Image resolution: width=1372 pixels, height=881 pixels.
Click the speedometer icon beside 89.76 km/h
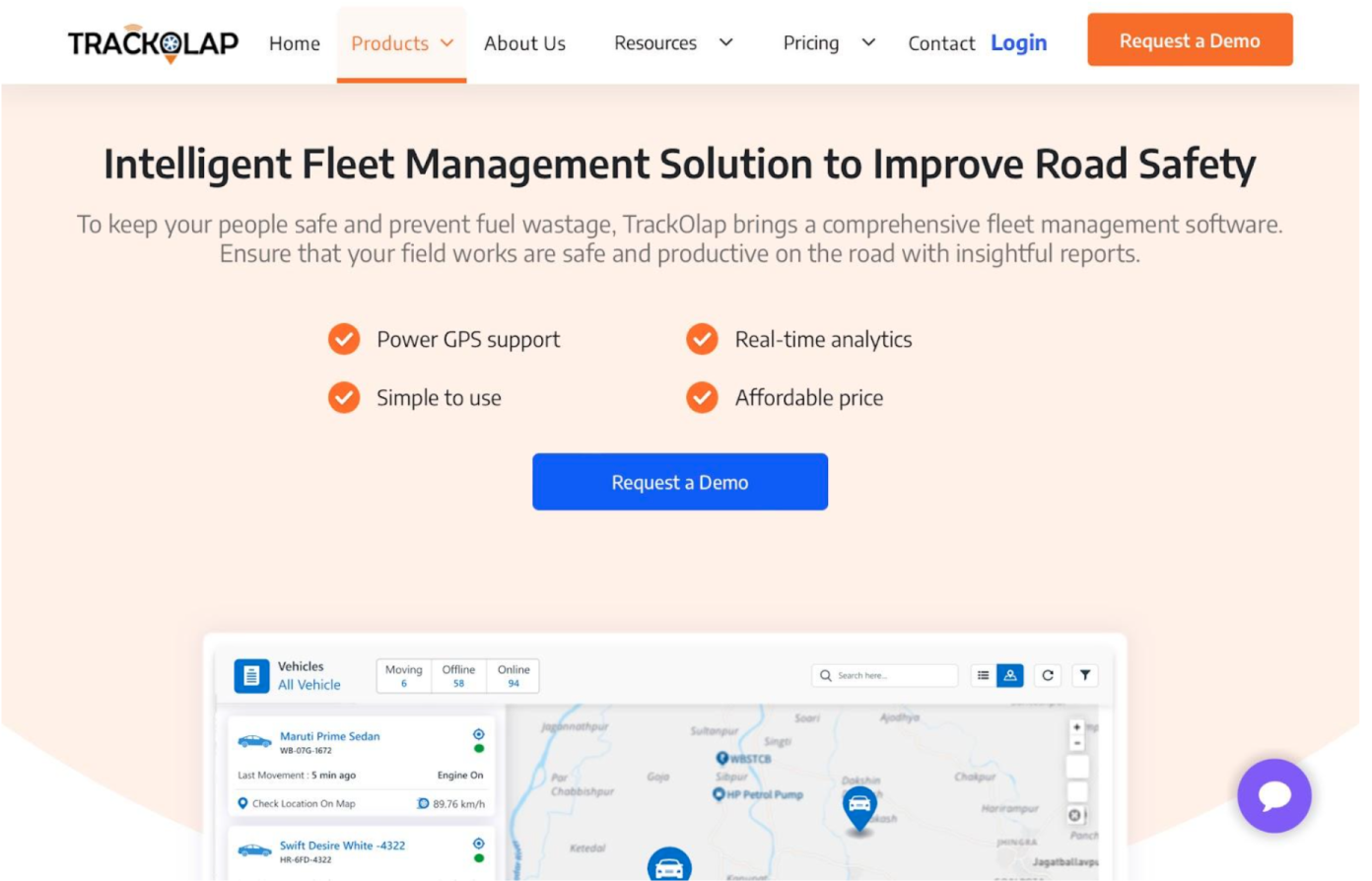pyautogui.click(x=424, y=803)
